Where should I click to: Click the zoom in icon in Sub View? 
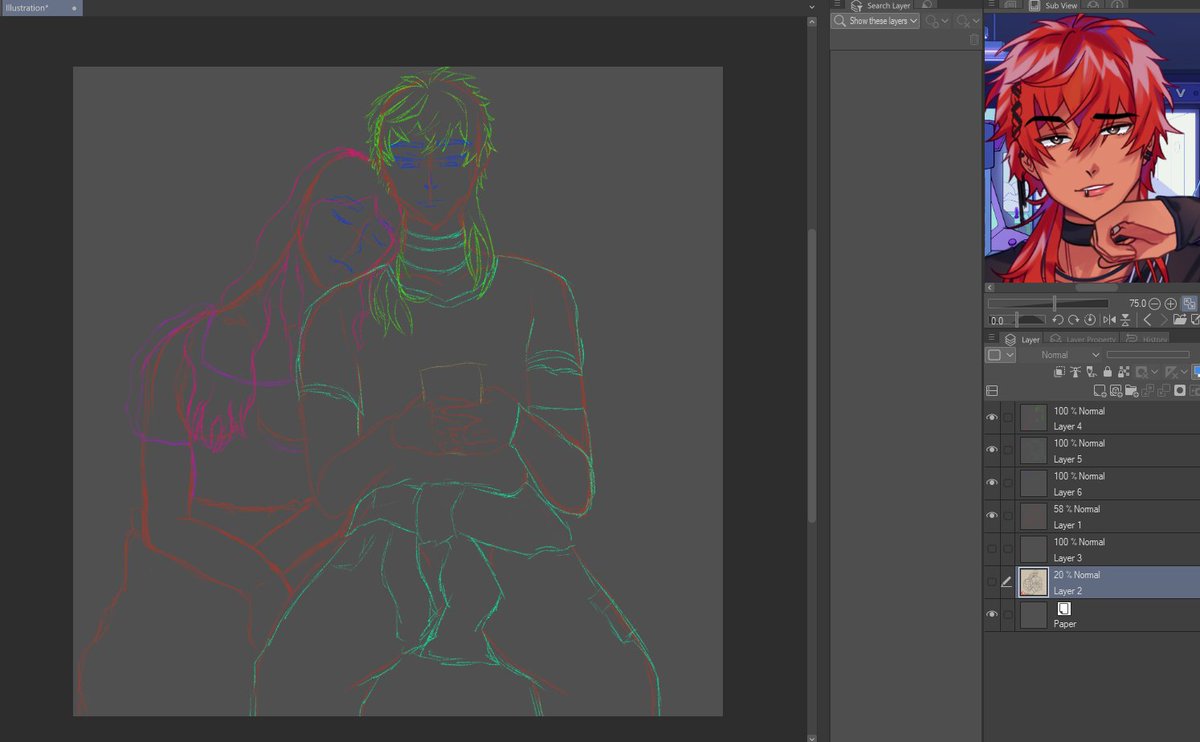[x=1170, y=303]
